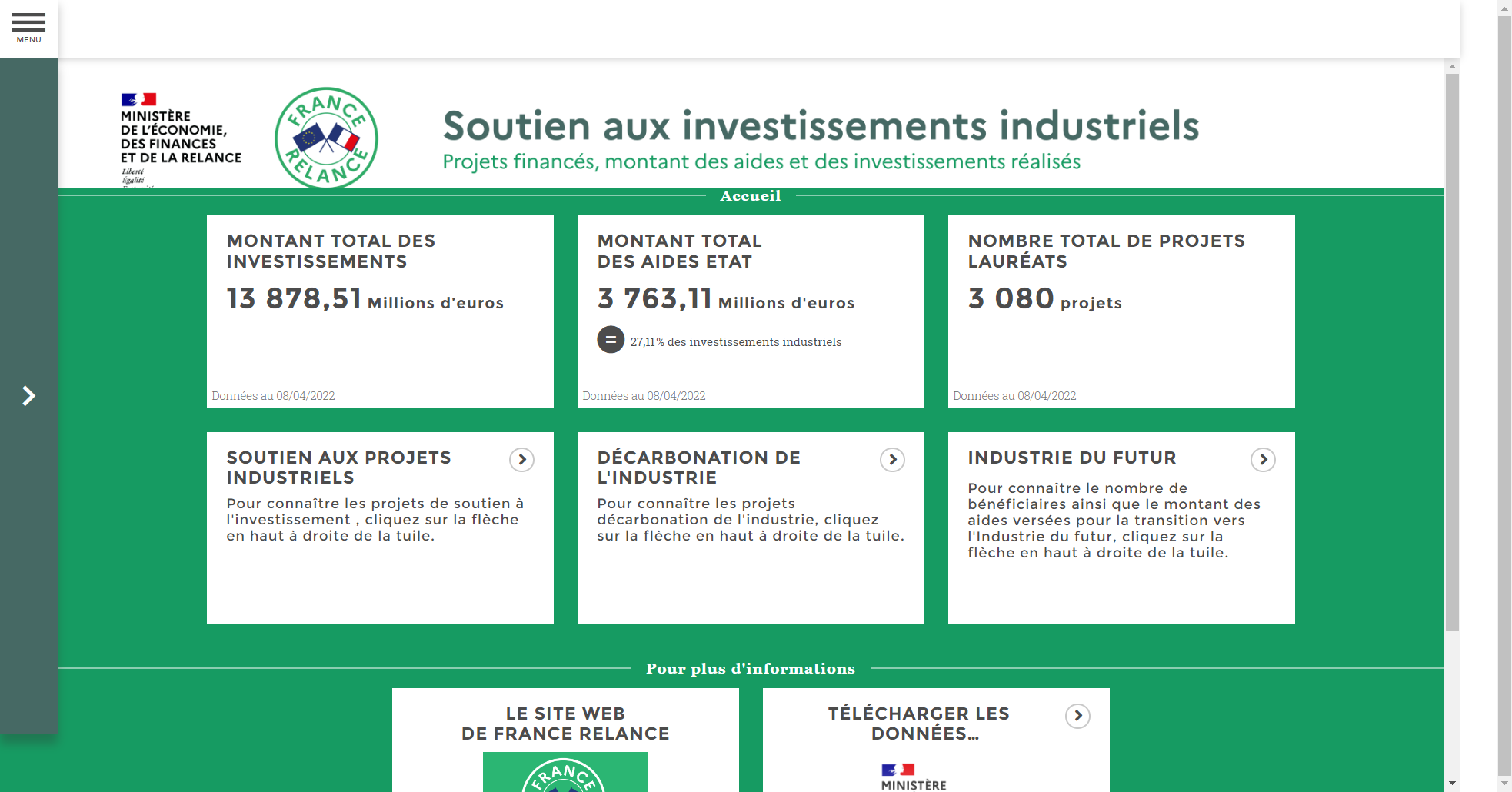This screenshot has height=792, width=1512.
Task: Select the Nombre total de projets lauréats tile
Action: point(1121,311)
